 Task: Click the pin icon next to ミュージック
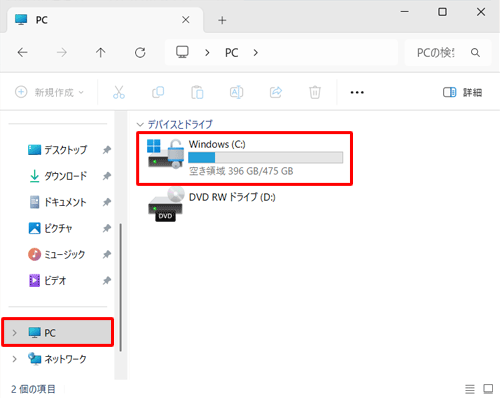tap(106, 255)
